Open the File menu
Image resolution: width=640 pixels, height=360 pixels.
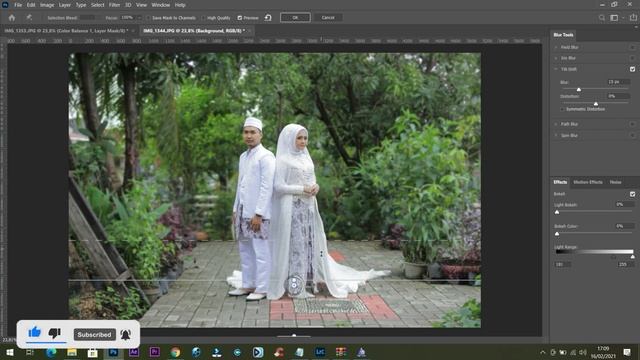18,5
